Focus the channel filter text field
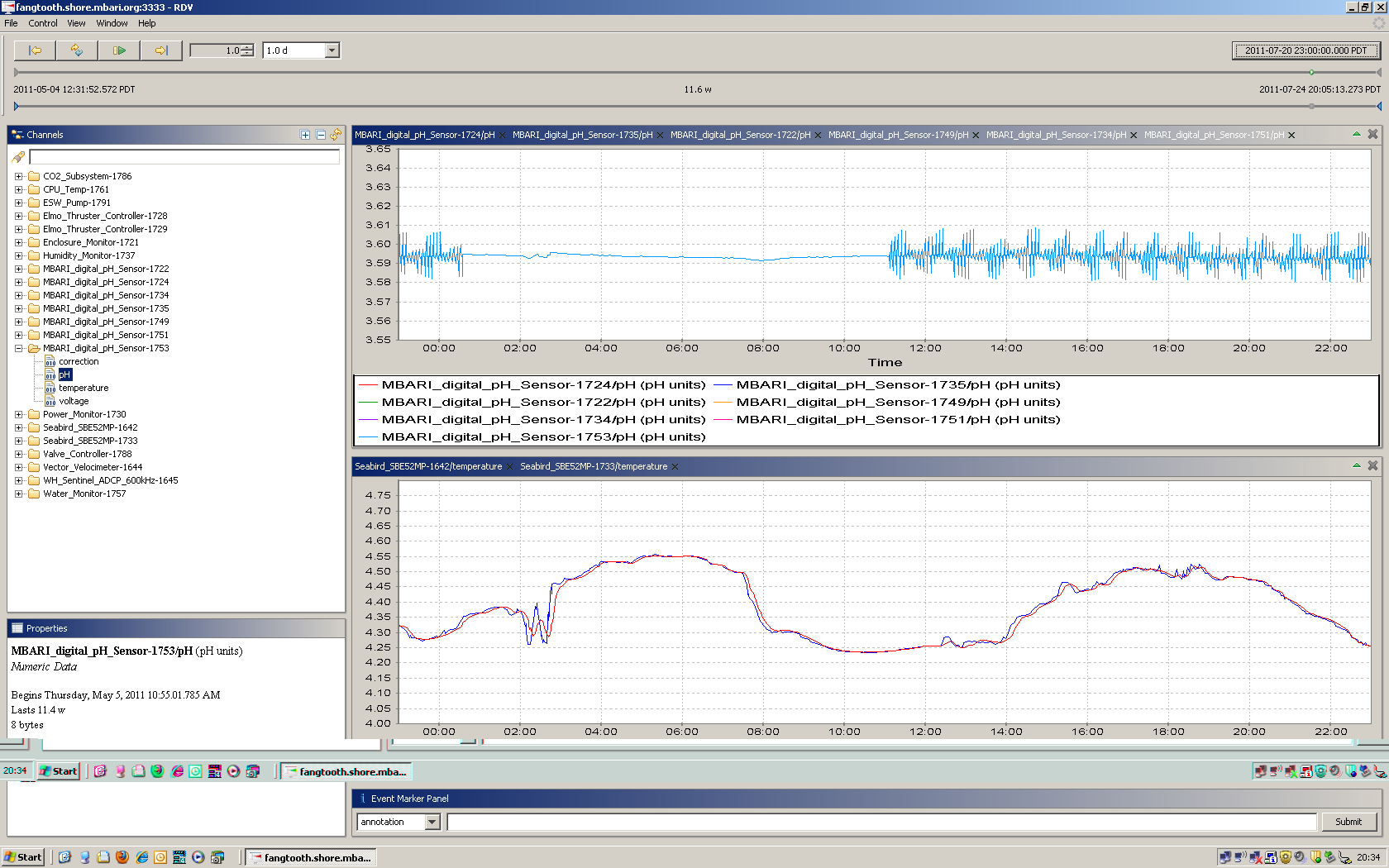The height and width of the screenshot is (868, 1389). [184, 157]
